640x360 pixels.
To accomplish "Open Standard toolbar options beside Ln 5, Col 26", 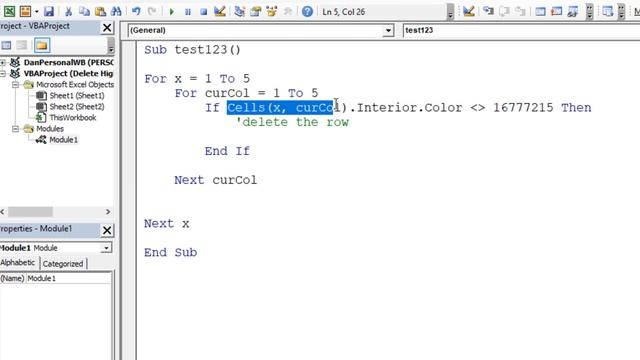I will tap(450, 12).
